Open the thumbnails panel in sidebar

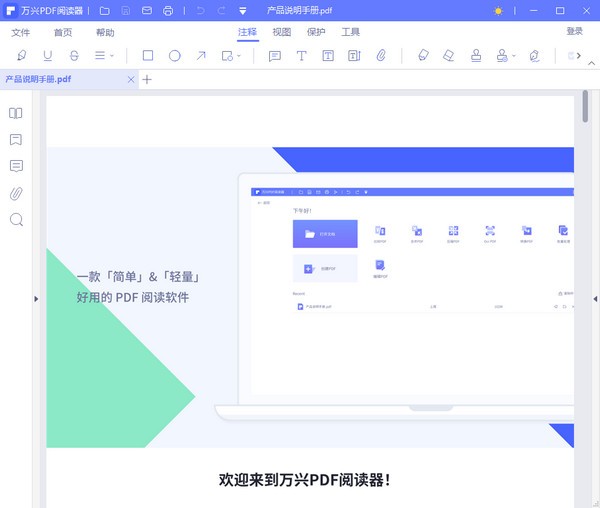tap(16, 113)
